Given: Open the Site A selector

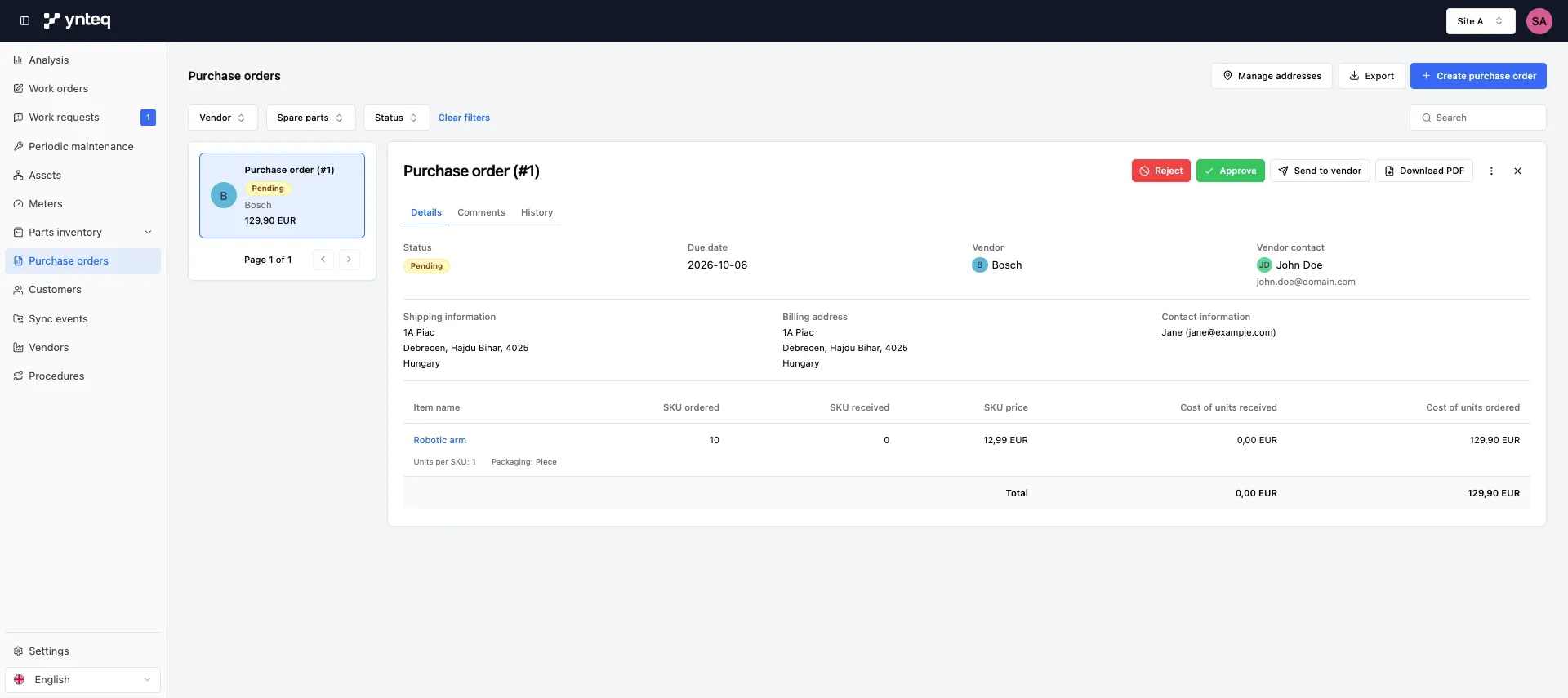Looking at the screenshot, I should point(1480,21).
